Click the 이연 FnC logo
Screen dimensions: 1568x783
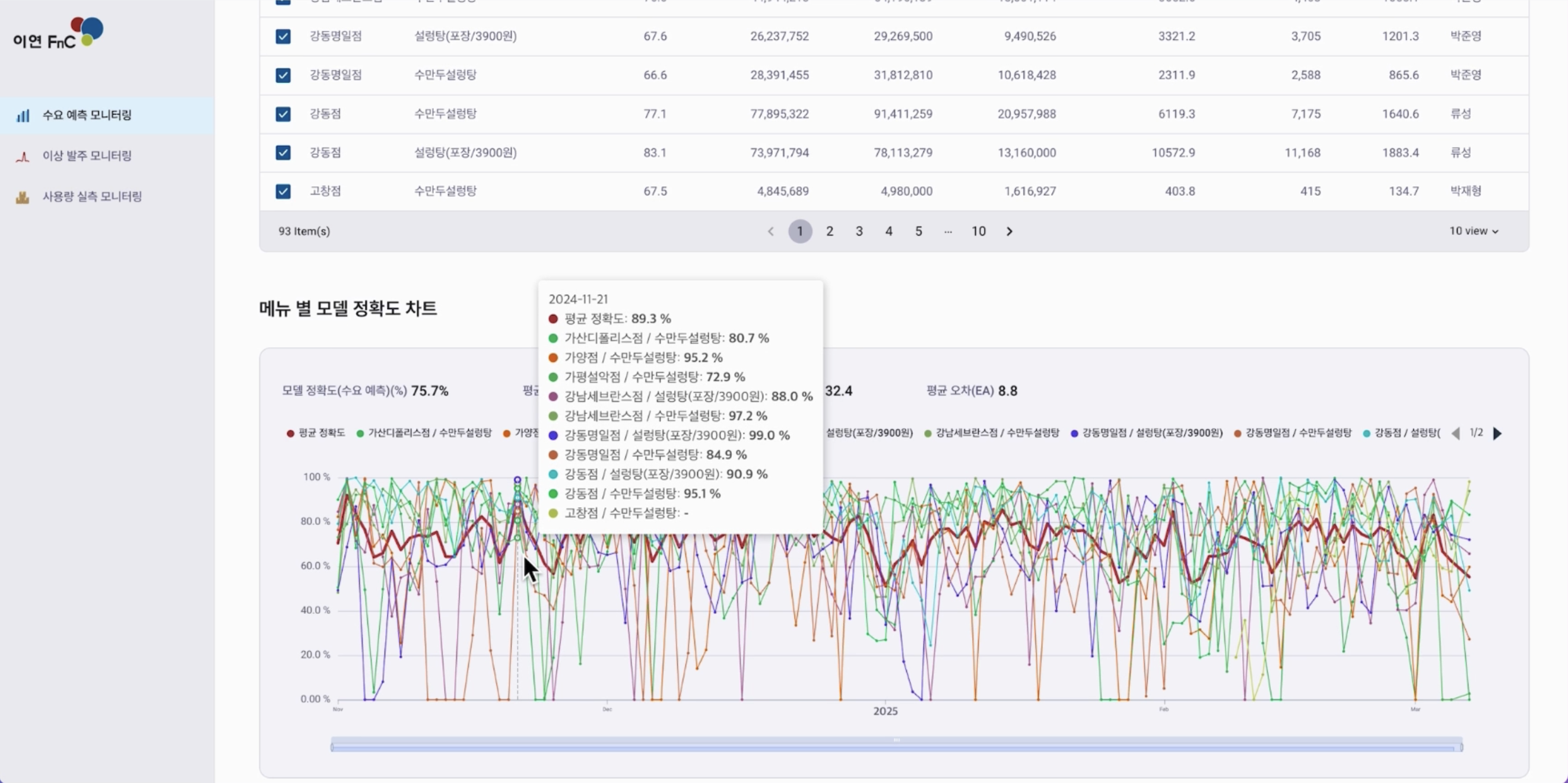[58, 33]
